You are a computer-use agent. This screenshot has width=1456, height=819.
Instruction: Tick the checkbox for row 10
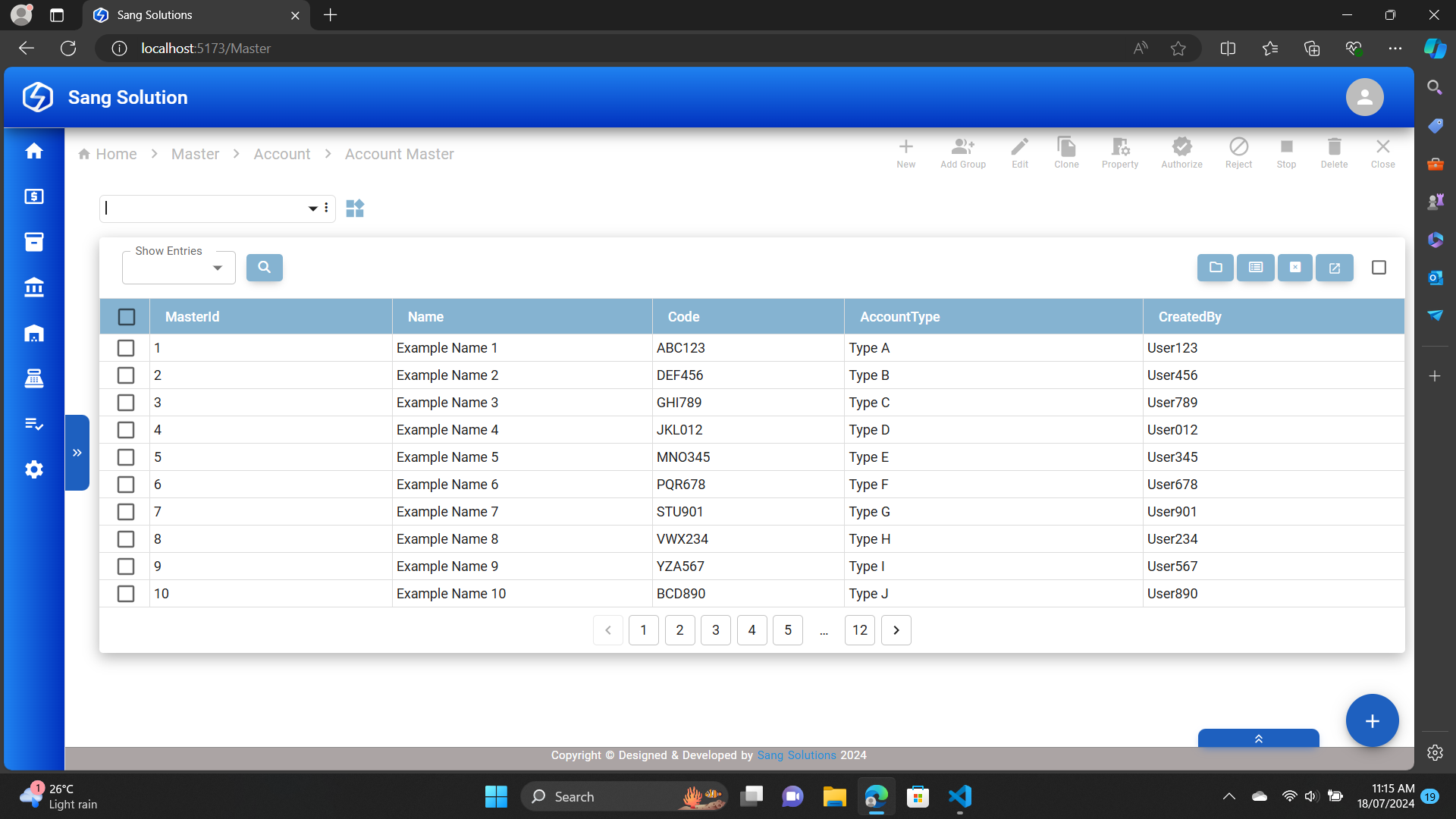coord(126,594)
